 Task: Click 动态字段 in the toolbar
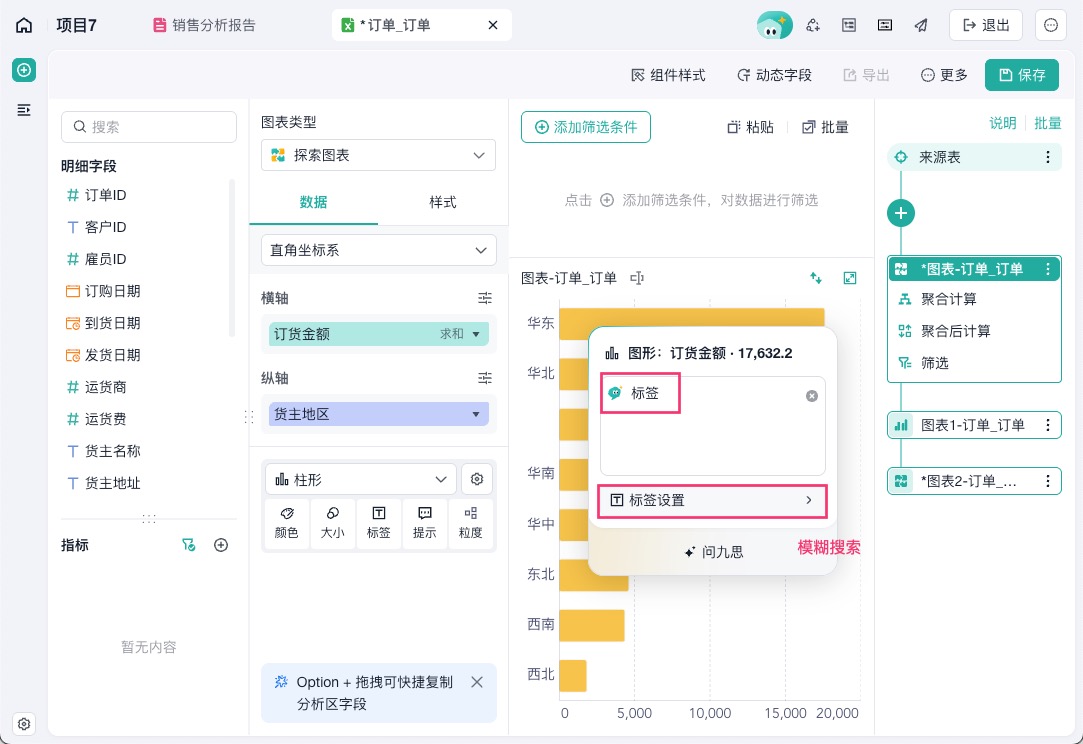click(774, 75)
